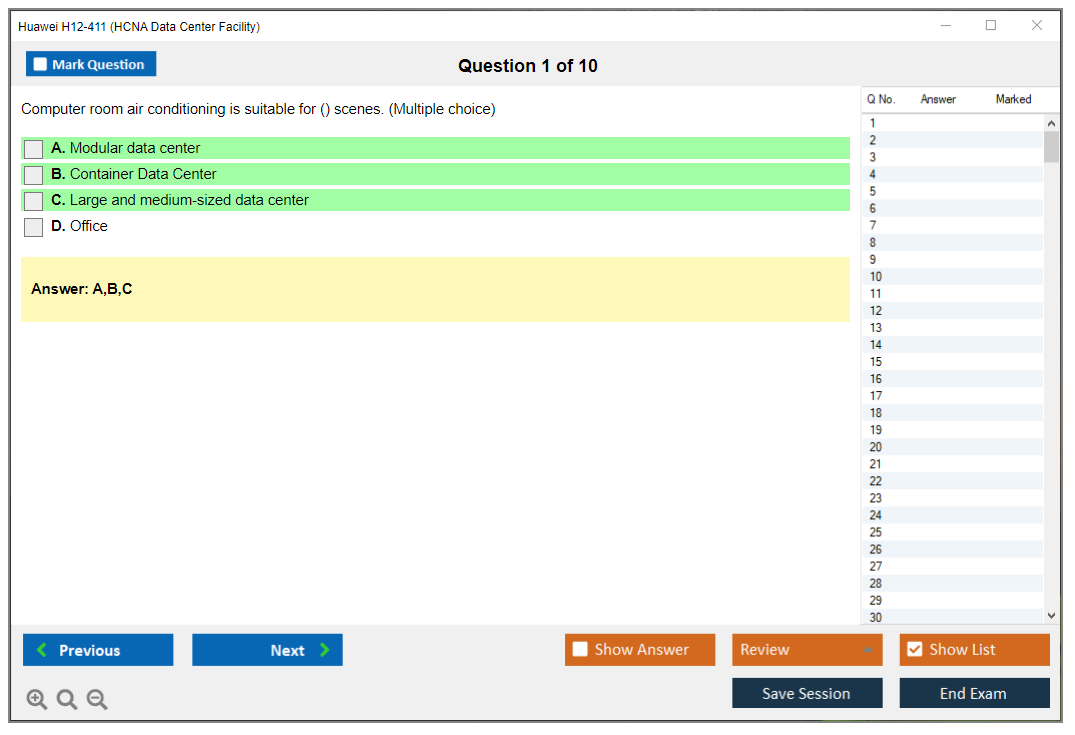Tick checkbox for option A Modular data center
This screenshot has width=1075, height=735.
click(x=34, y=149)
